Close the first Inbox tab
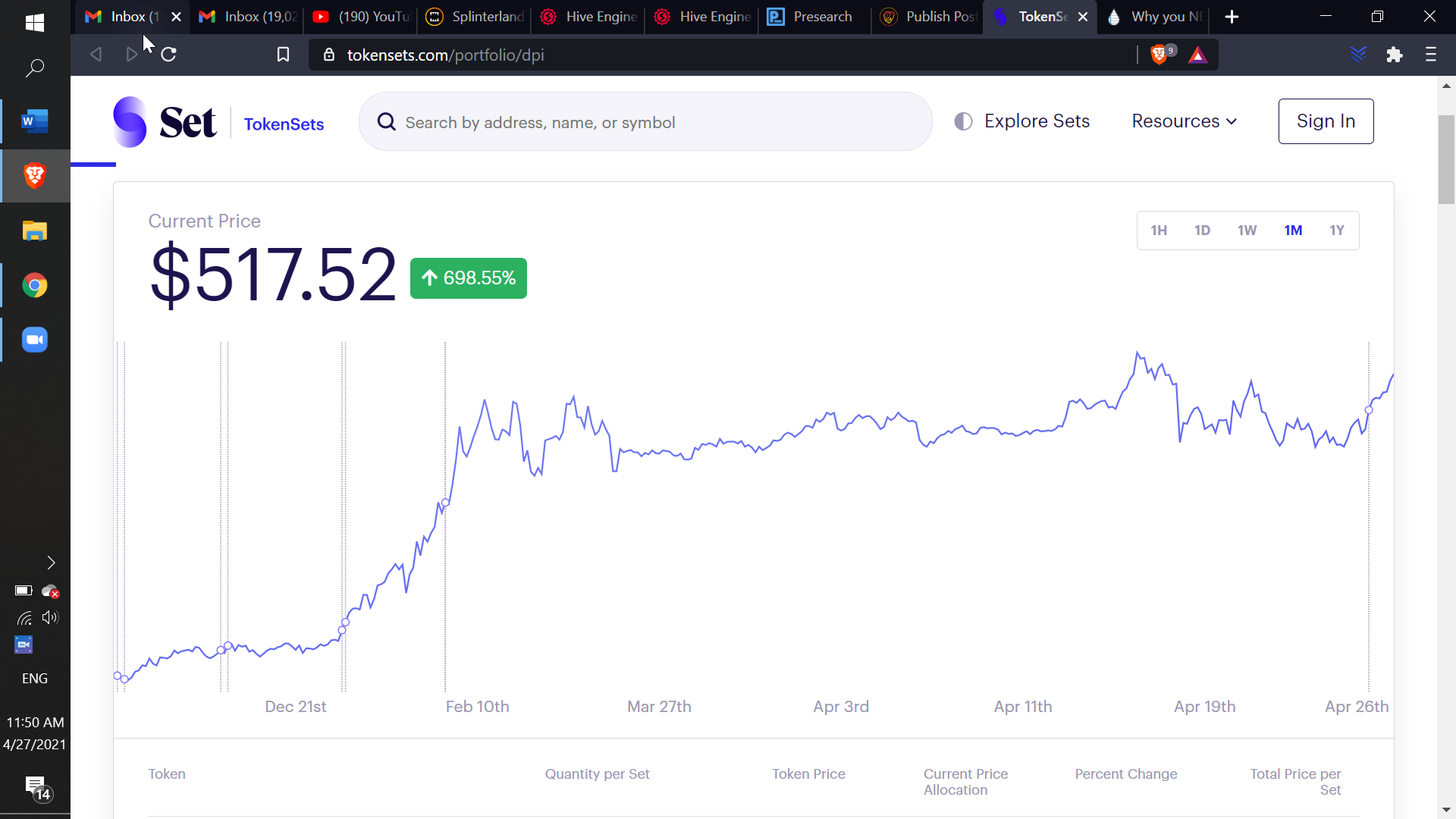This screenshot has height=819, width=1456. click(176, 17)
